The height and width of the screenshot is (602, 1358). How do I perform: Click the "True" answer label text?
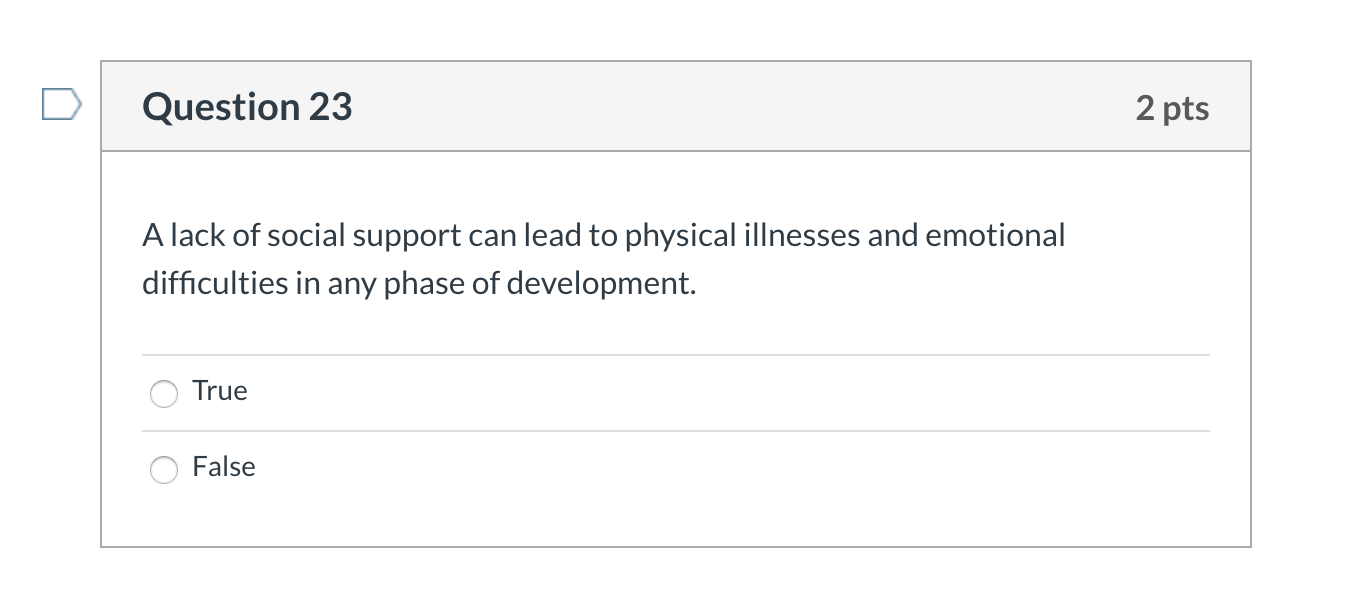pos(220,391)
